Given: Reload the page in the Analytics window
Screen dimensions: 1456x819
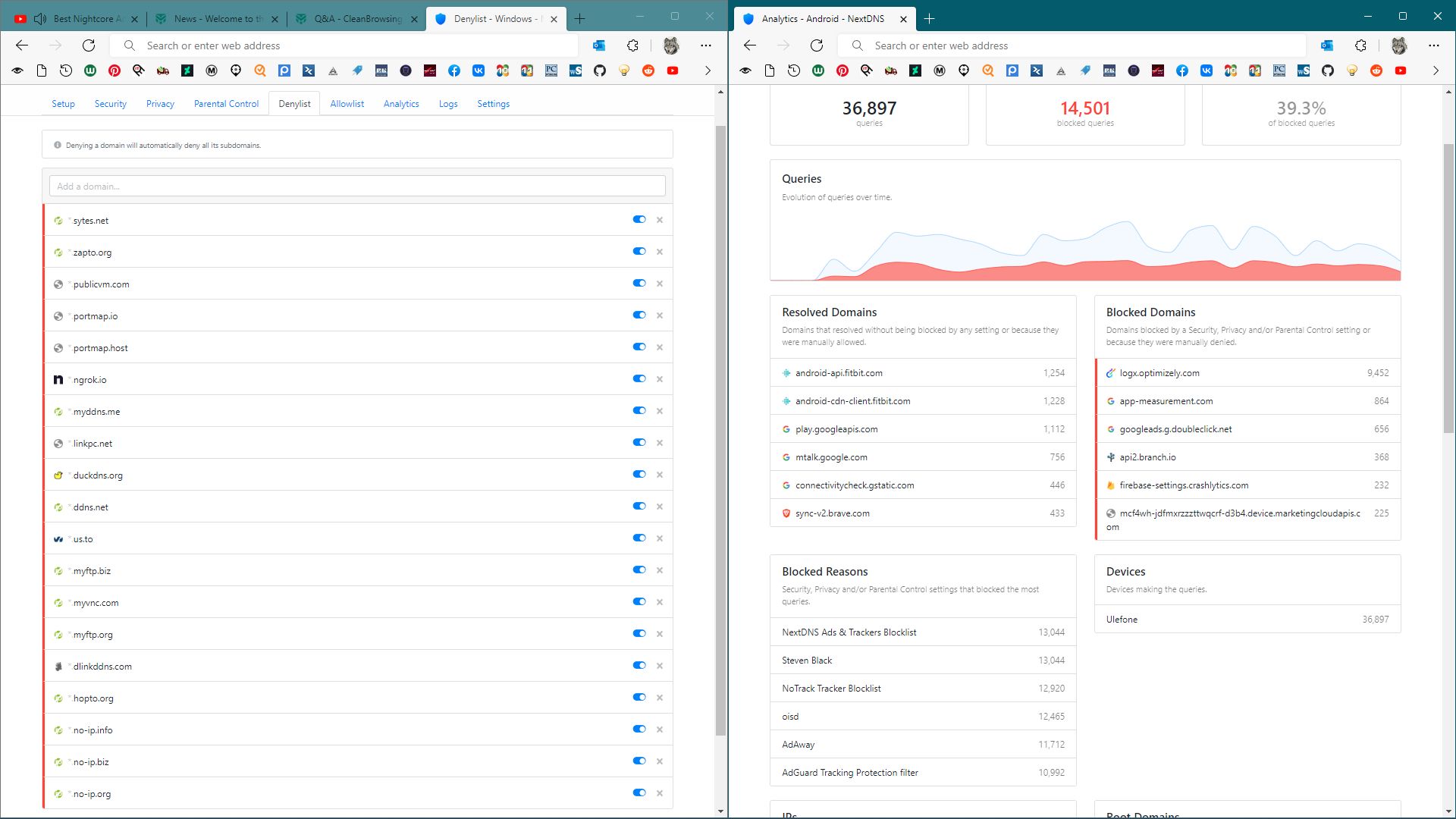Looking at the screenshot, I should point(817,45).
